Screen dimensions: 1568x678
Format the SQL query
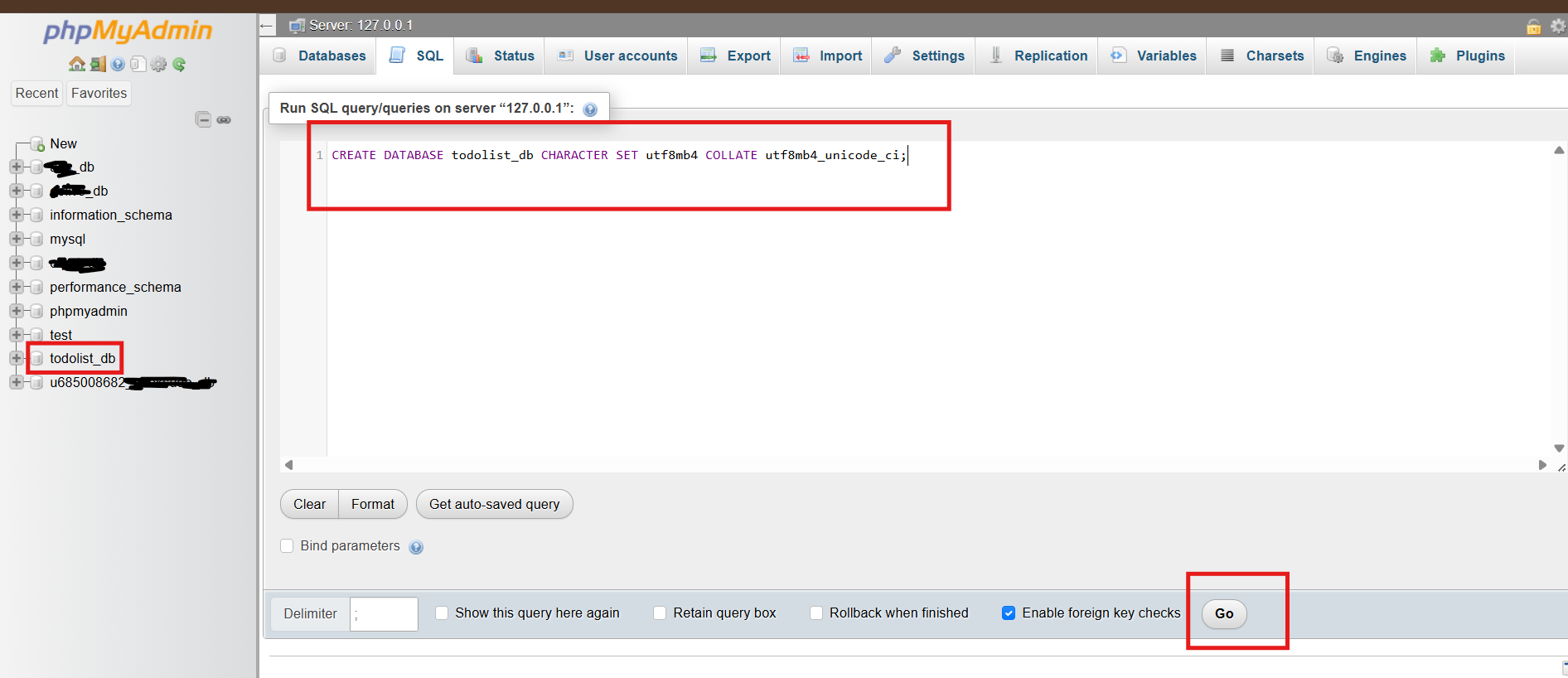click(x=373, y=504)
